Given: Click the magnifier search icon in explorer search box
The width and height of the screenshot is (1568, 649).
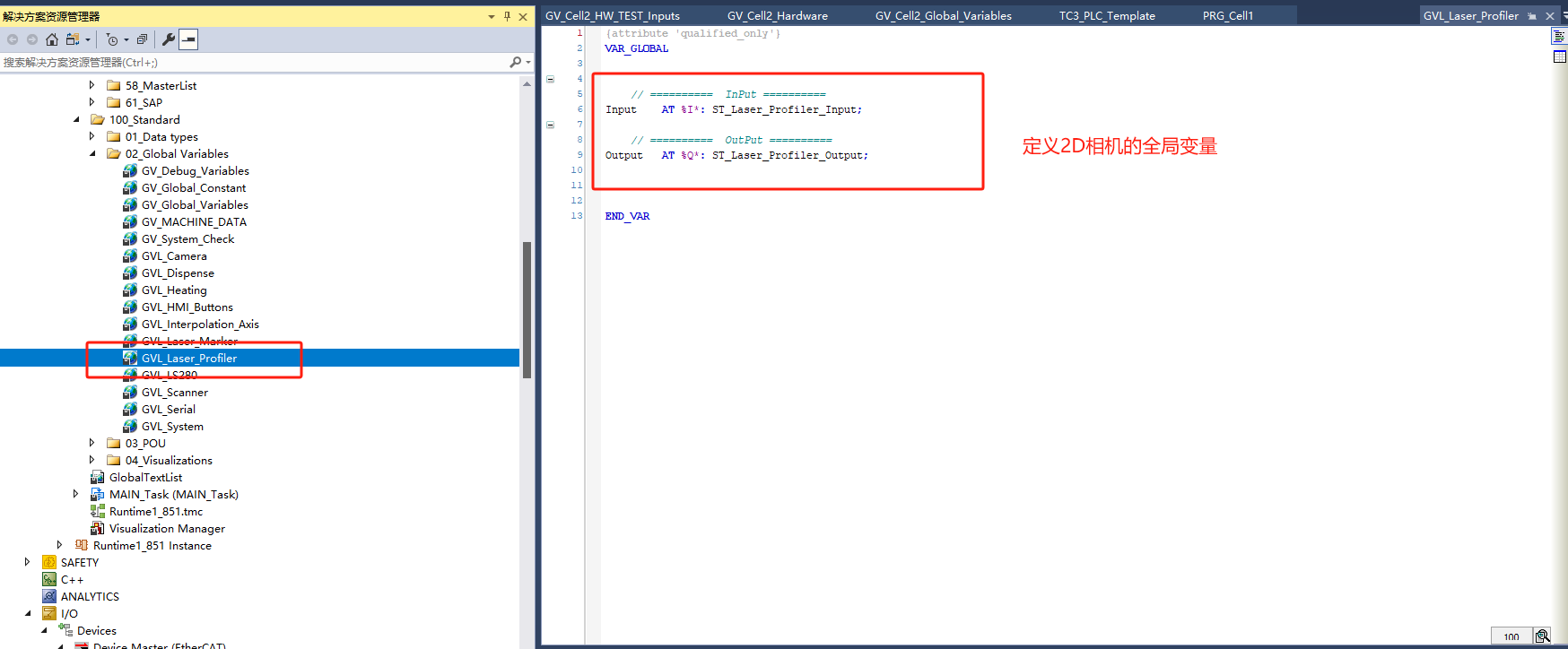Looking at the screenshot, I should pyautogui.click(x=516, y=62).
